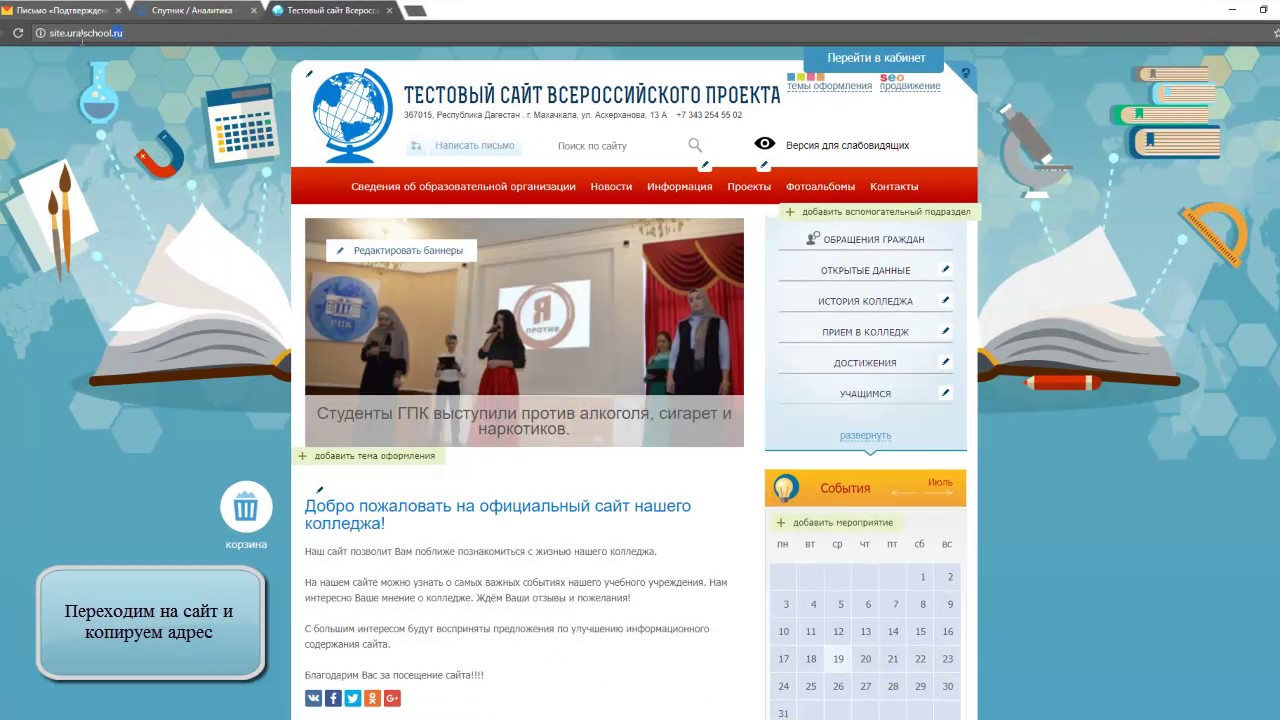
Task: Open the Информация menu item
Action: point(680,186)
